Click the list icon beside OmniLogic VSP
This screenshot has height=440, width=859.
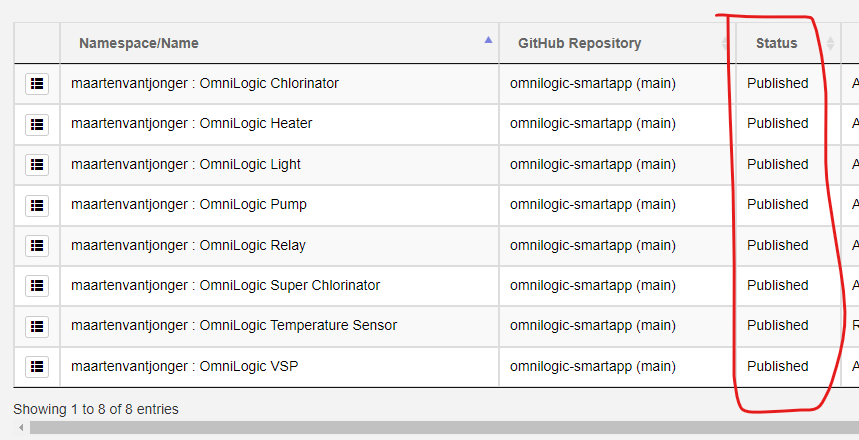pyautogui.click(x=37, y=367)
